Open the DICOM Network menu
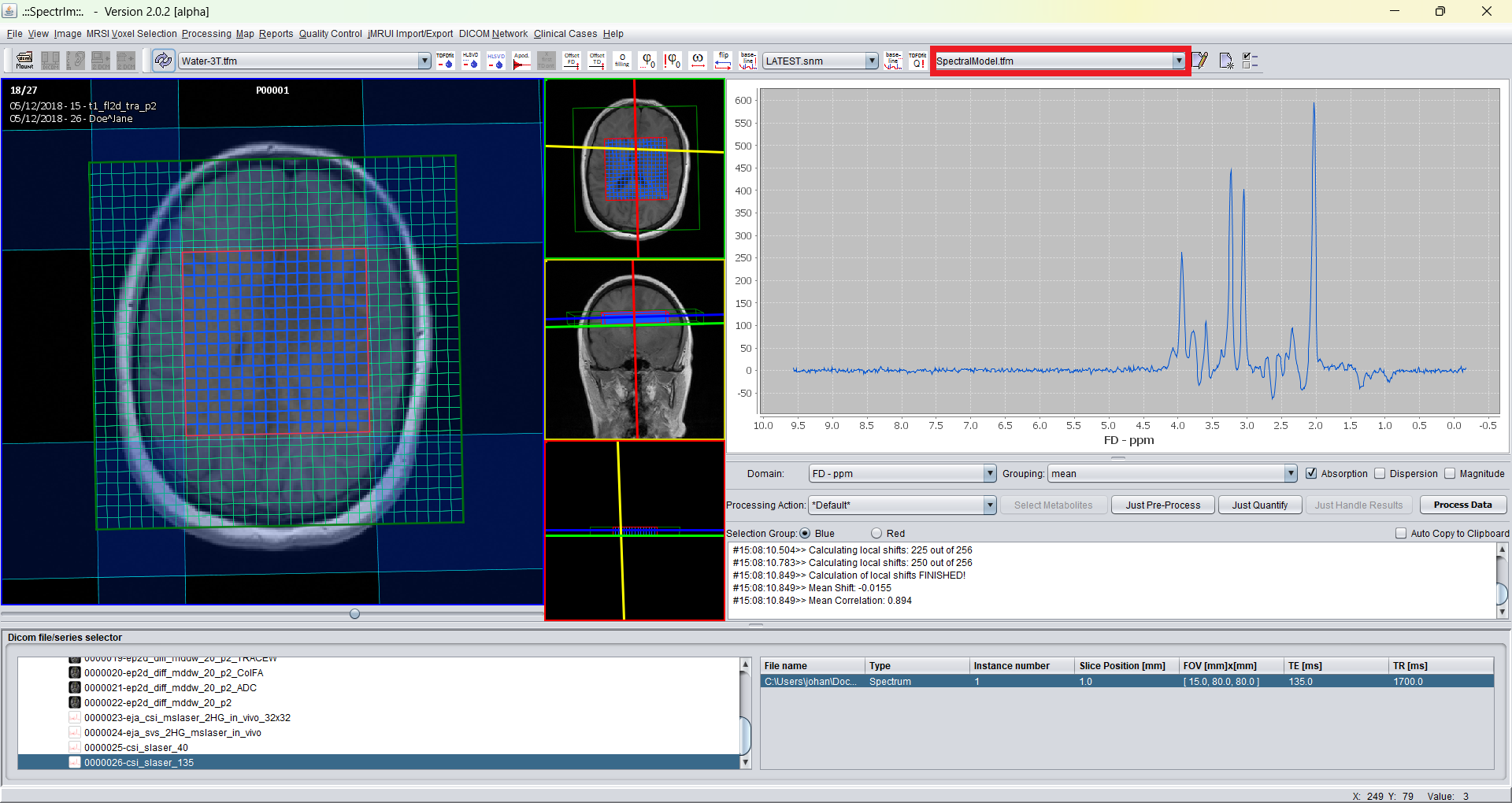This screenshot has width=1512, height=803. [x=493, y=34]
